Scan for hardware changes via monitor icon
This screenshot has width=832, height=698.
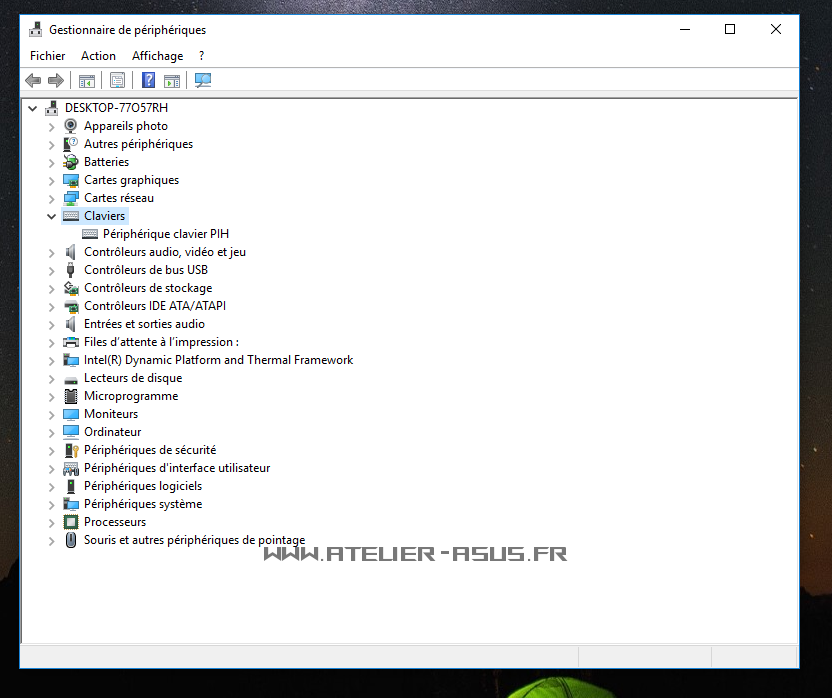tap(203, 81)
